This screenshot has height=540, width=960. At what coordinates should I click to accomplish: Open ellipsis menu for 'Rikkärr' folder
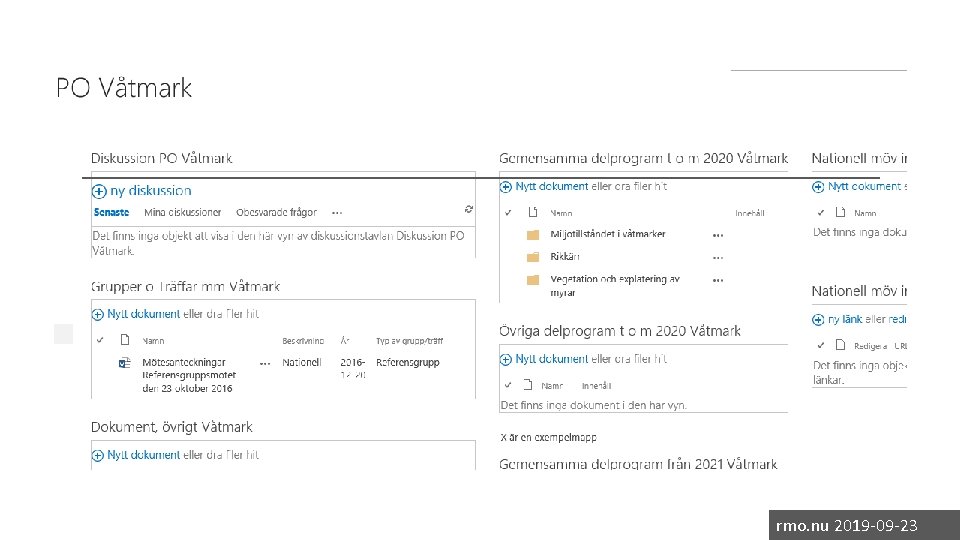pos(718,258)
